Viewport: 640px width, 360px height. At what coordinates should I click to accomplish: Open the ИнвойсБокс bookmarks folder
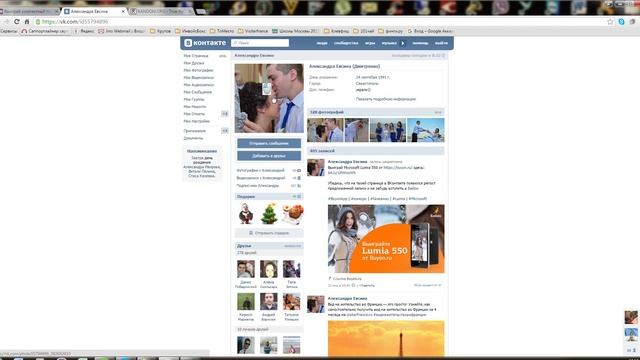click(x=191, y=31)
